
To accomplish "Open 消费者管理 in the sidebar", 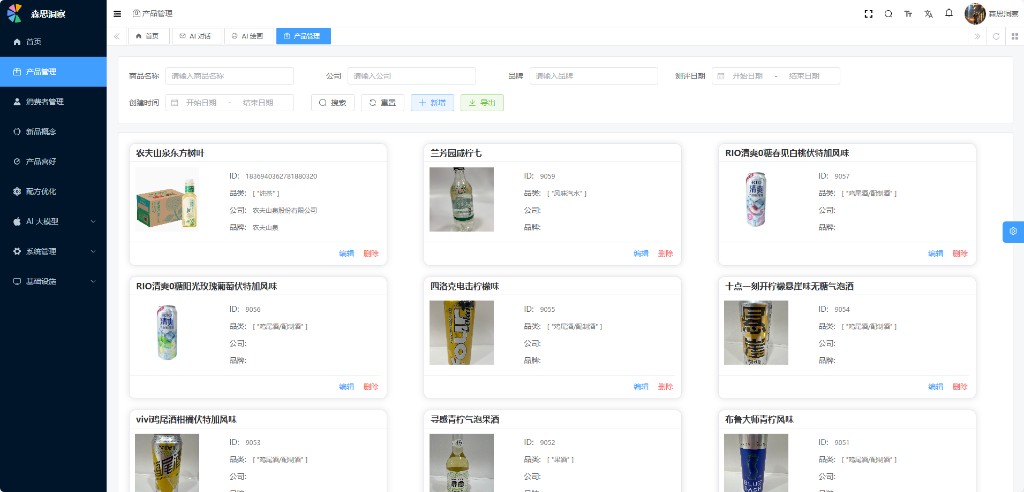I will click(x=53, y=102).
